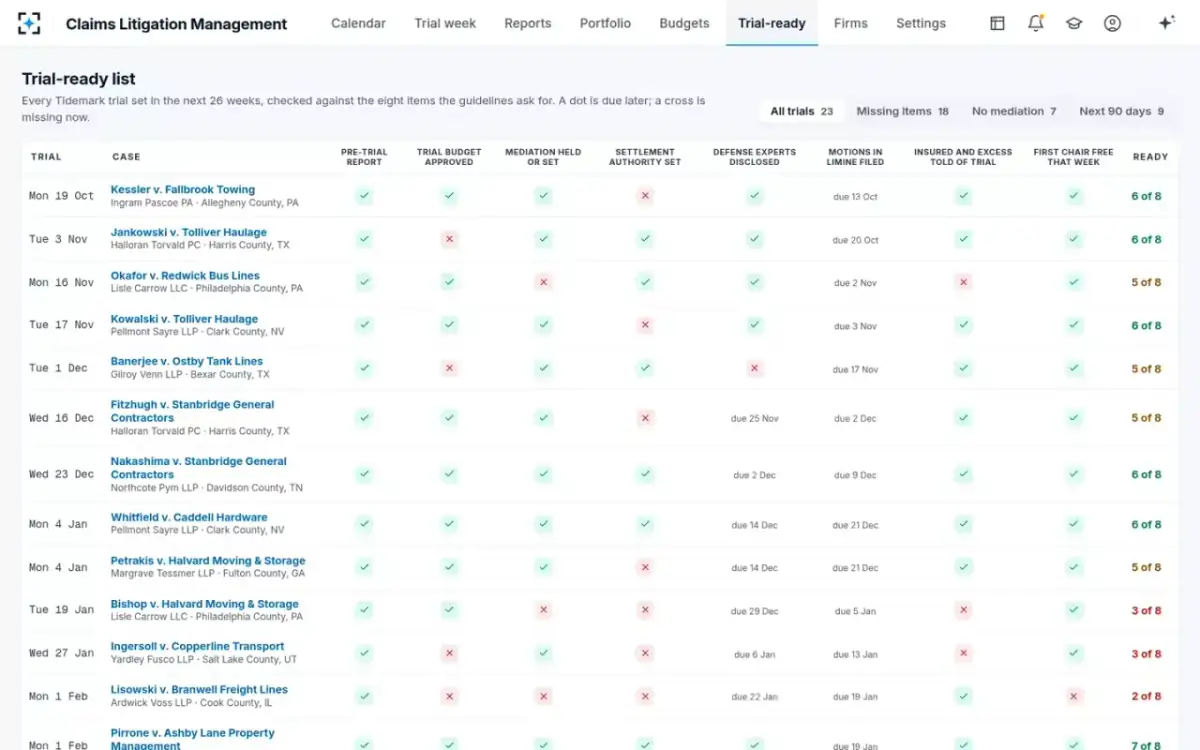The height and width of the screenshot is (750, 1200).
Task: Click defense experts cross for Banerjee v. Ostby Tank Lines
Action: click(754, 368)
